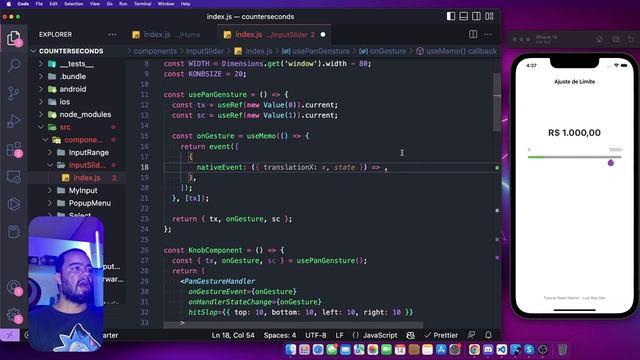This screenshot has height=360, width=640.
Task: Open the Selection menu
Action: pos(73,4)
